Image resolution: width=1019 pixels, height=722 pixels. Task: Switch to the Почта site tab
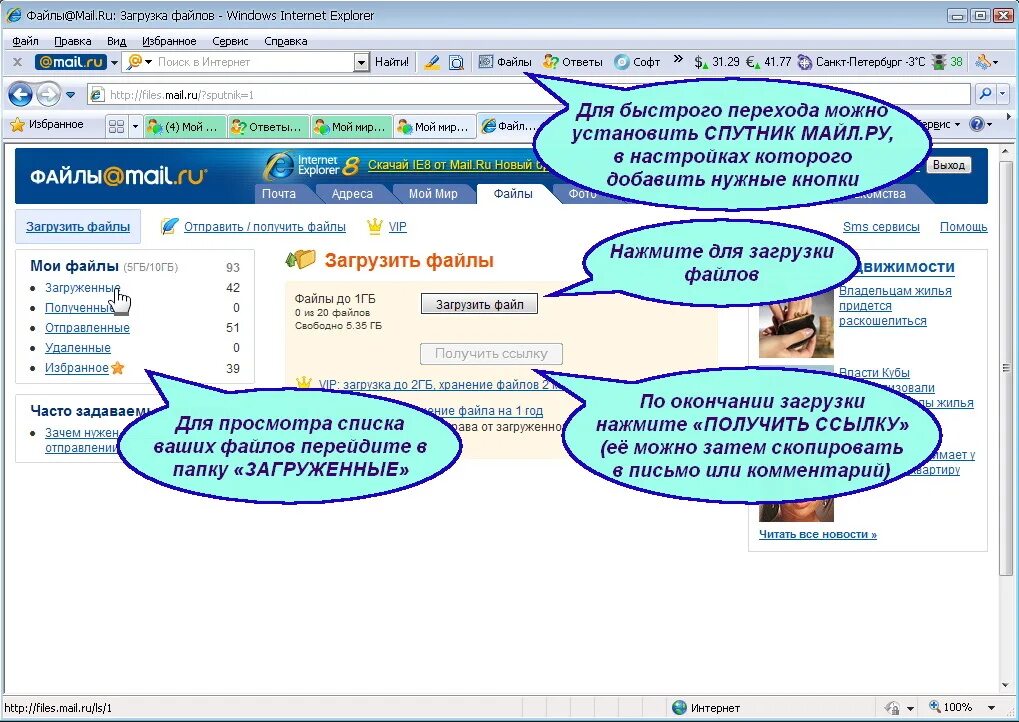pos(278,194)
